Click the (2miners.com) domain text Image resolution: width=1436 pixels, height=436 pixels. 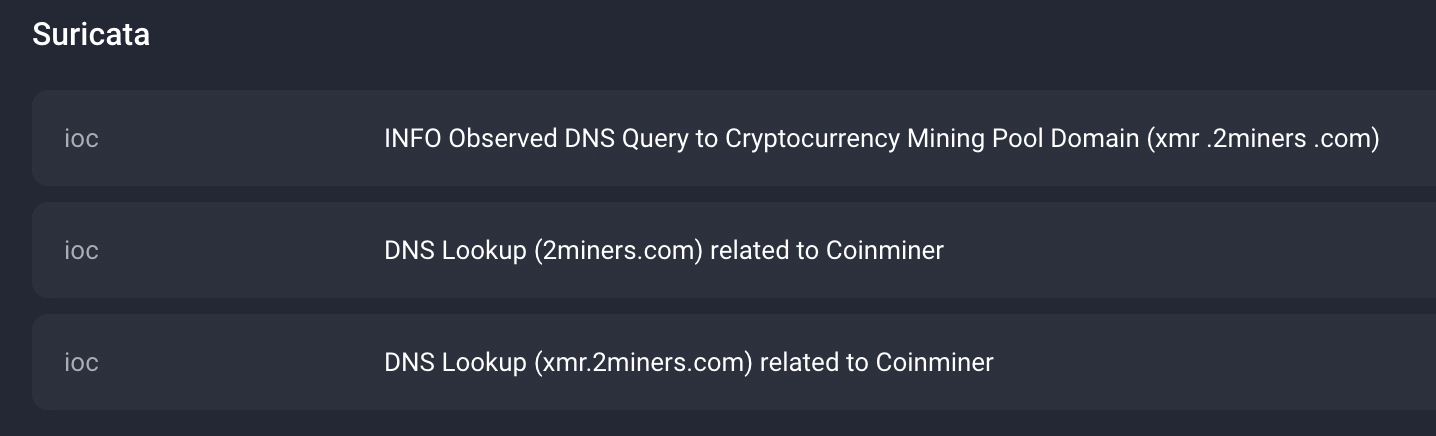click(618, 250)
